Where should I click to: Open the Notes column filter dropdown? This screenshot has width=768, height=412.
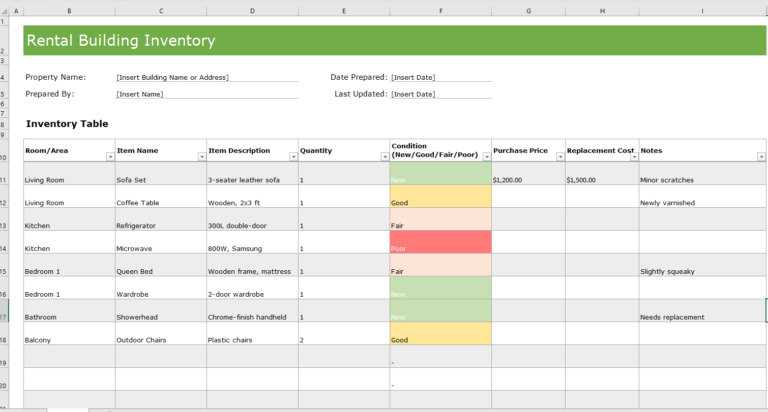[x=761, y=156]
